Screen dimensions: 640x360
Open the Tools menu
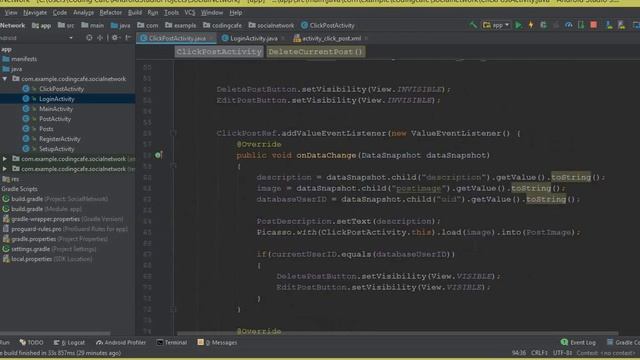[171, 13]
